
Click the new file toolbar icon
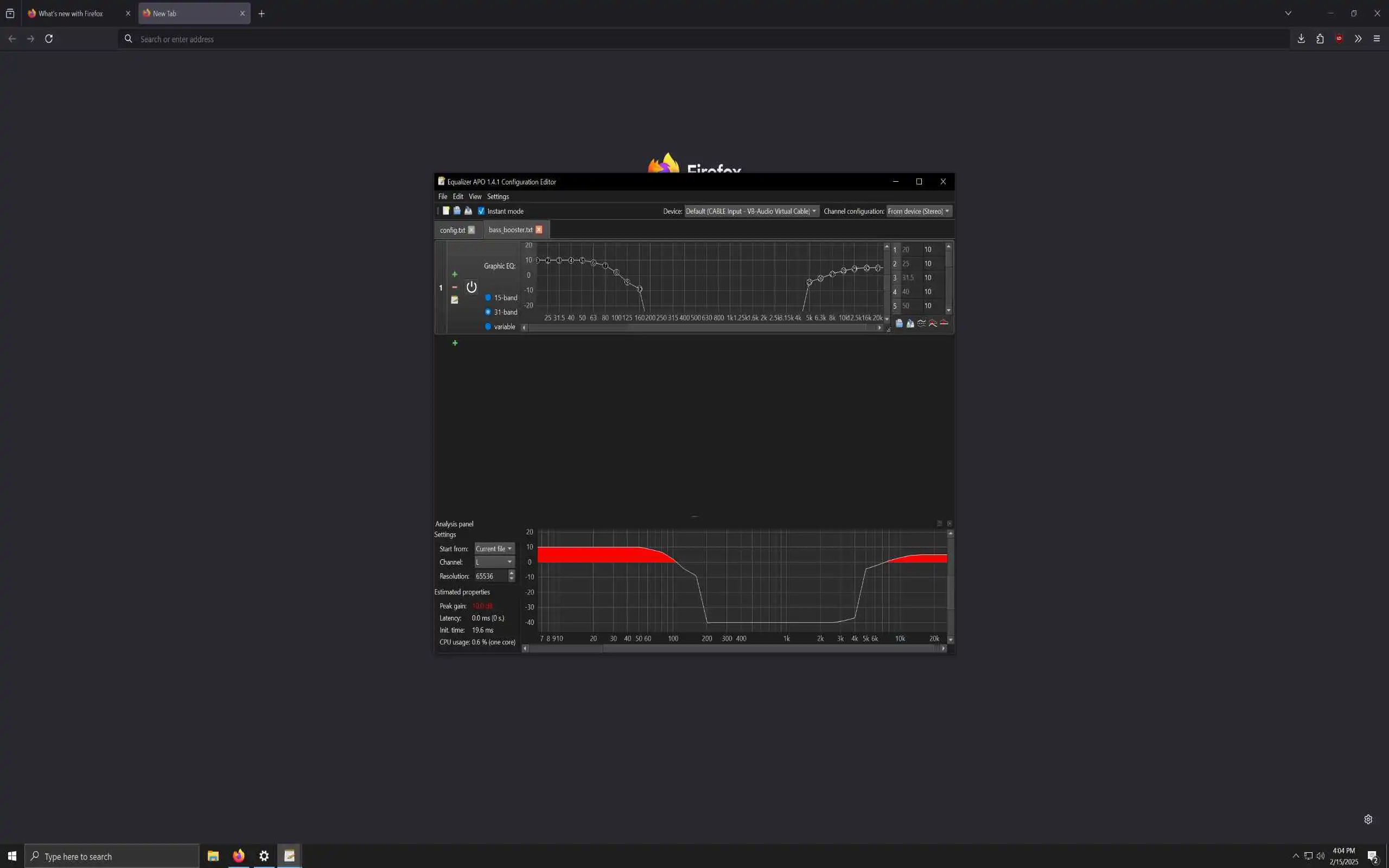coord(446,210)
